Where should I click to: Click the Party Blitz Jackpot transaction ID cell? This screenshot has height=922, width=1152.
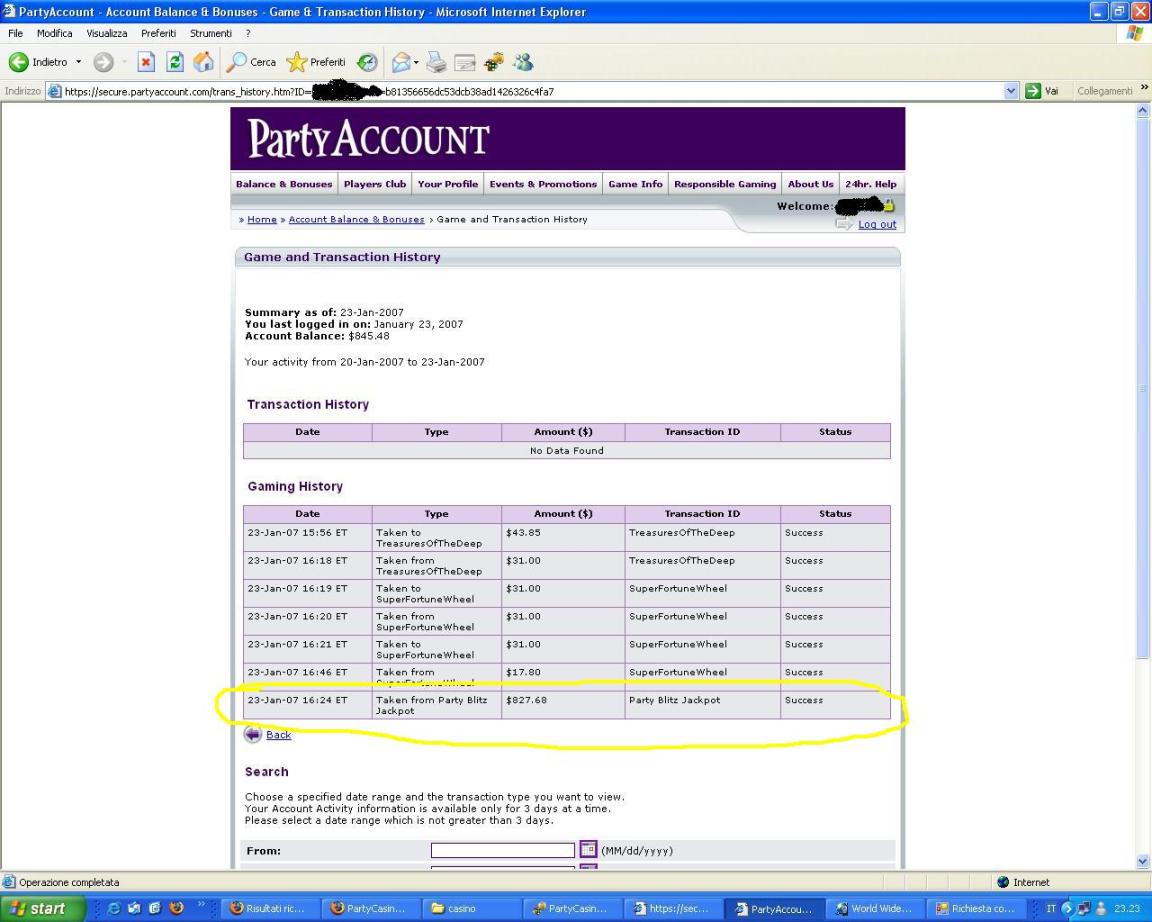(702, 705)
